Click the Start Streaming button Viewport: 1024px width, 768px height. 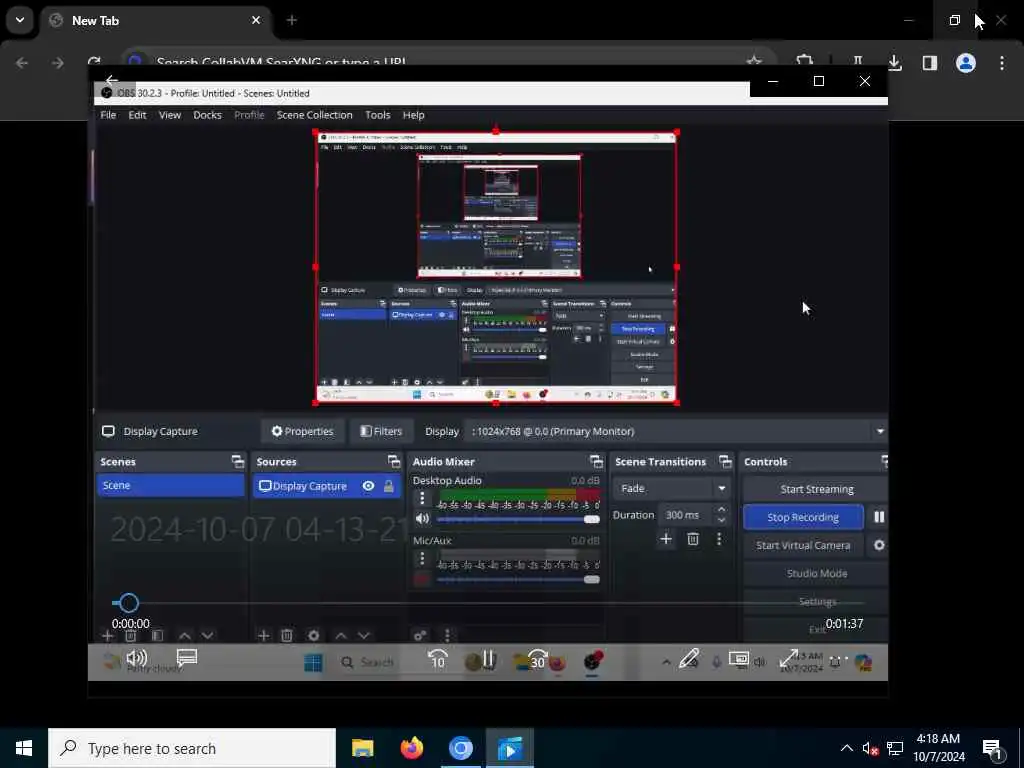(816, 489)
